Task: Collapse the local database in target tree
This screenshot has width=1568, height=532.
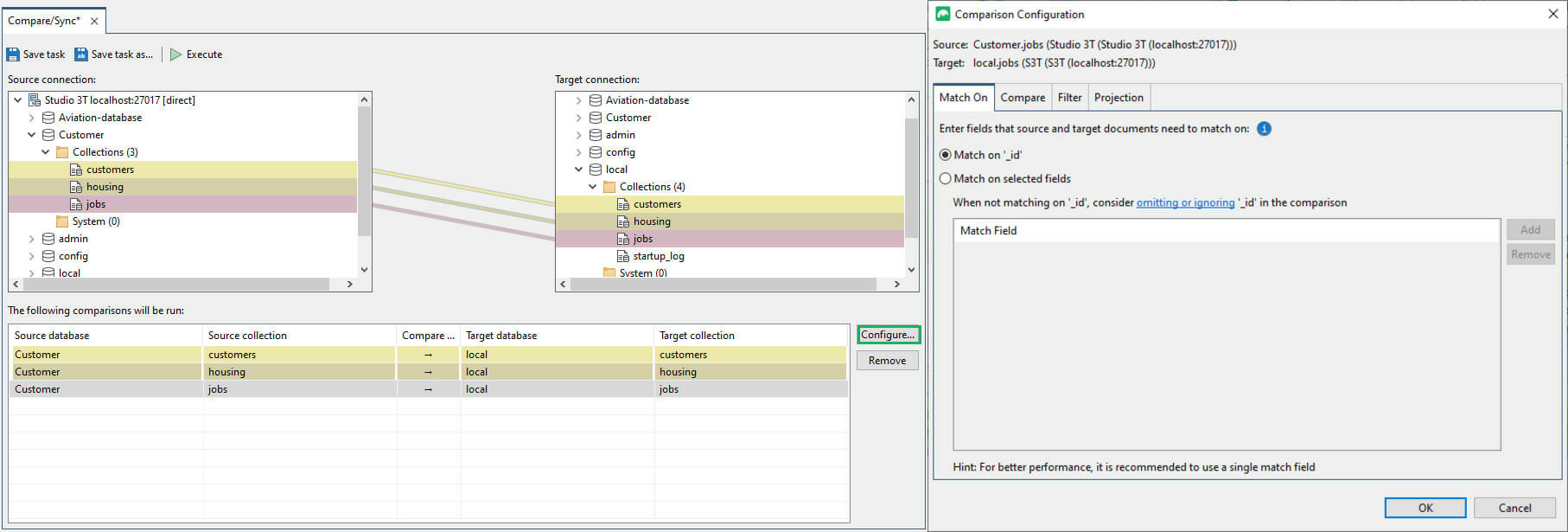Action: pyautogui.click(x=579, y=170)
